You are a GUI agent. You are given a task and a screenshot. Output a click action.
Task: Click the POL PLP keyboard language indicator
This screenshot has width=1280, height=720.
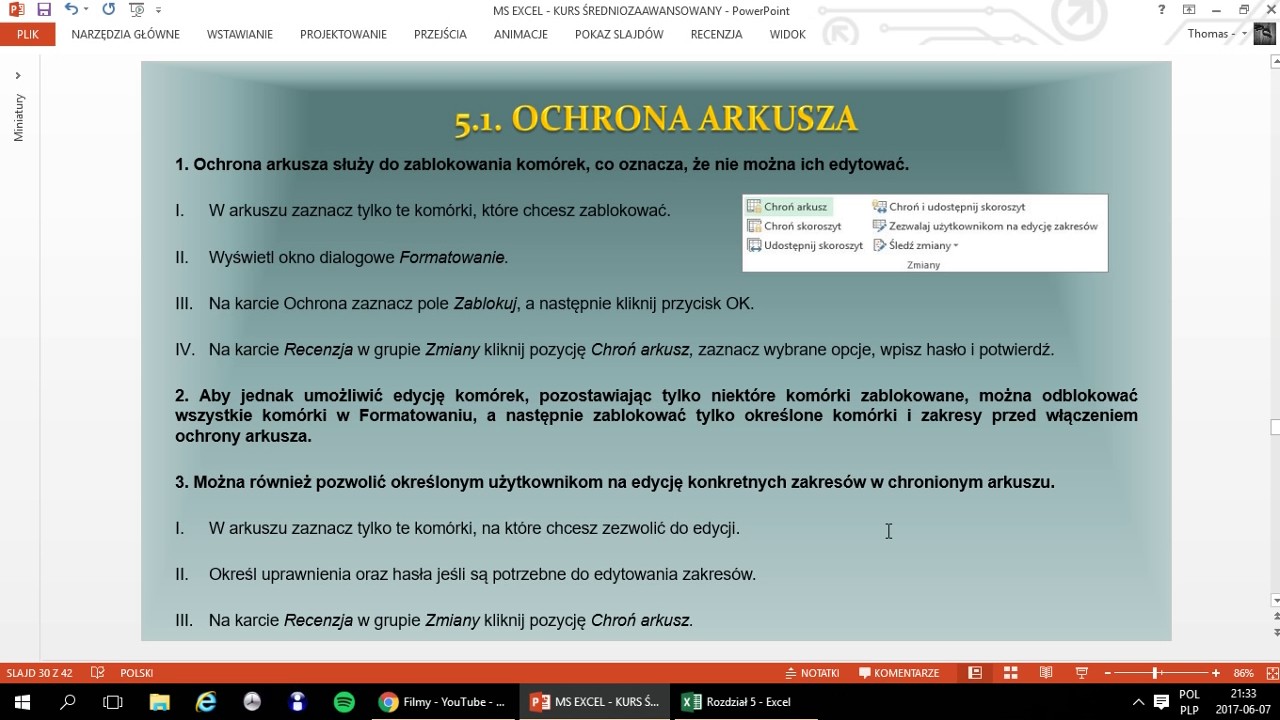pyautogui.click(x=1189, y=702)
